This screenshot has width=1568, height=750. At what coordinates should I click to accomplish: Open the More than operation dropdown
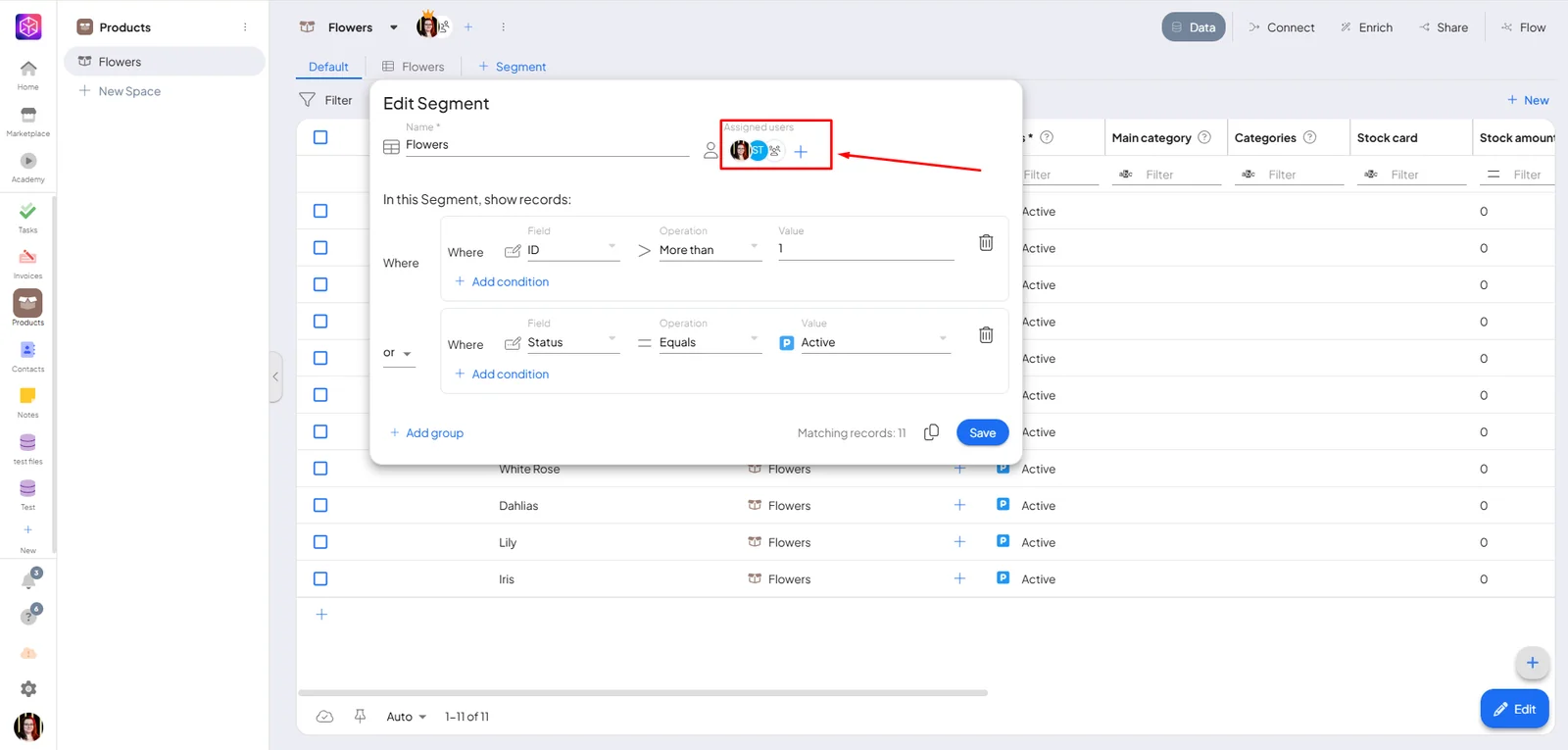[710, 250]
